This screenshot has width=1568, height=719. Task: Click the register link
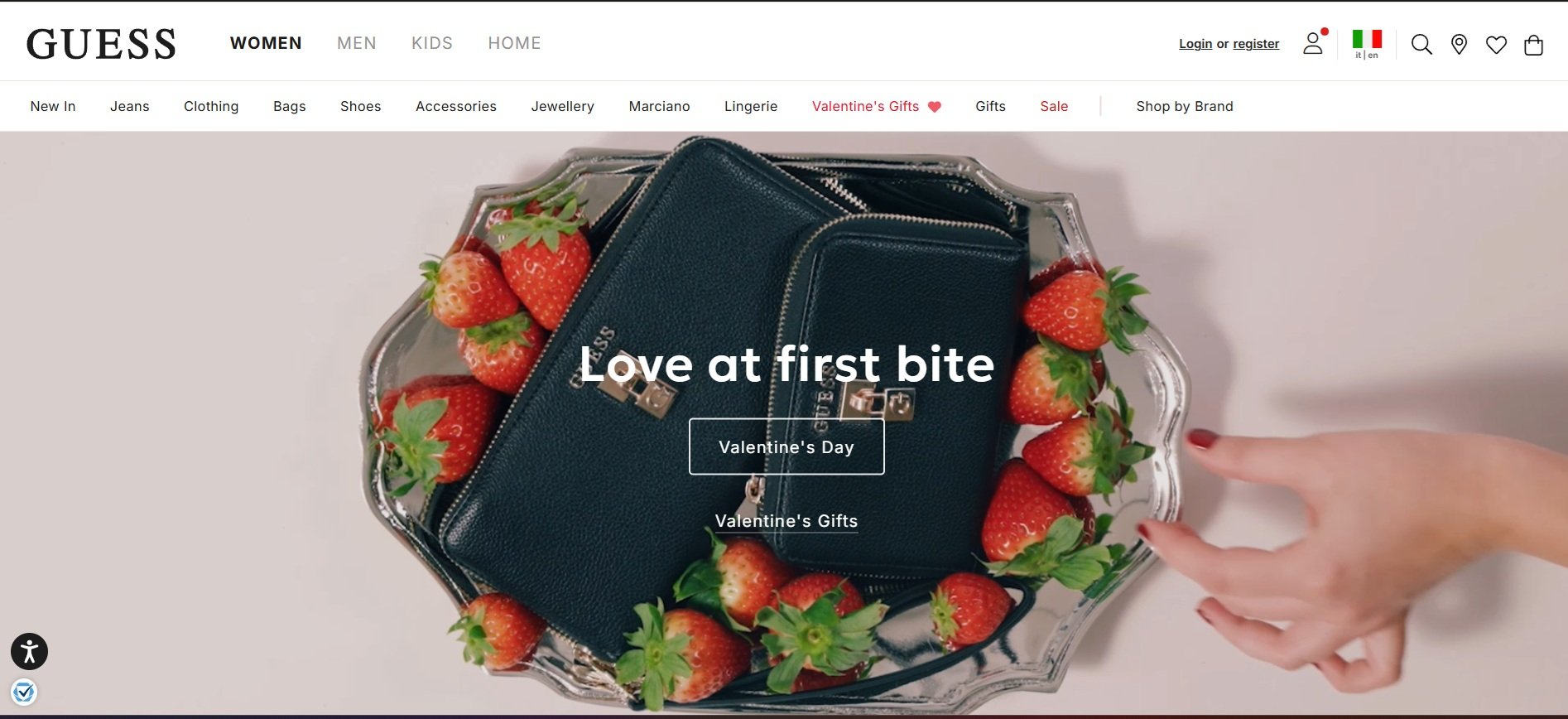coord(1256,44)
